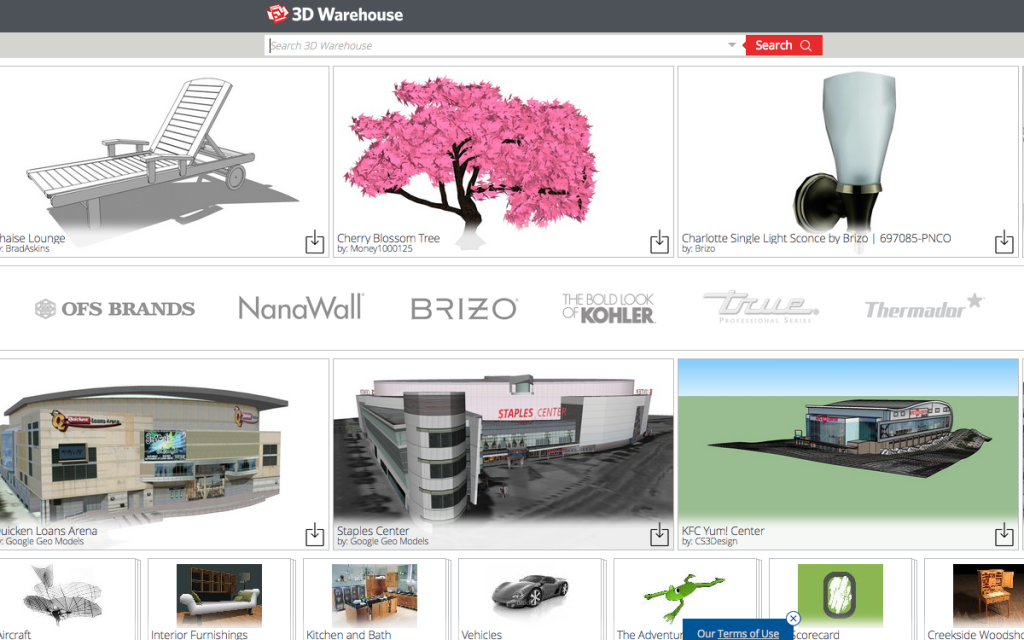Screen dimensions: 1024x640
Task: Click the 3D Warehouse logo
Action: pyautogui.click(x=335, y=14)
